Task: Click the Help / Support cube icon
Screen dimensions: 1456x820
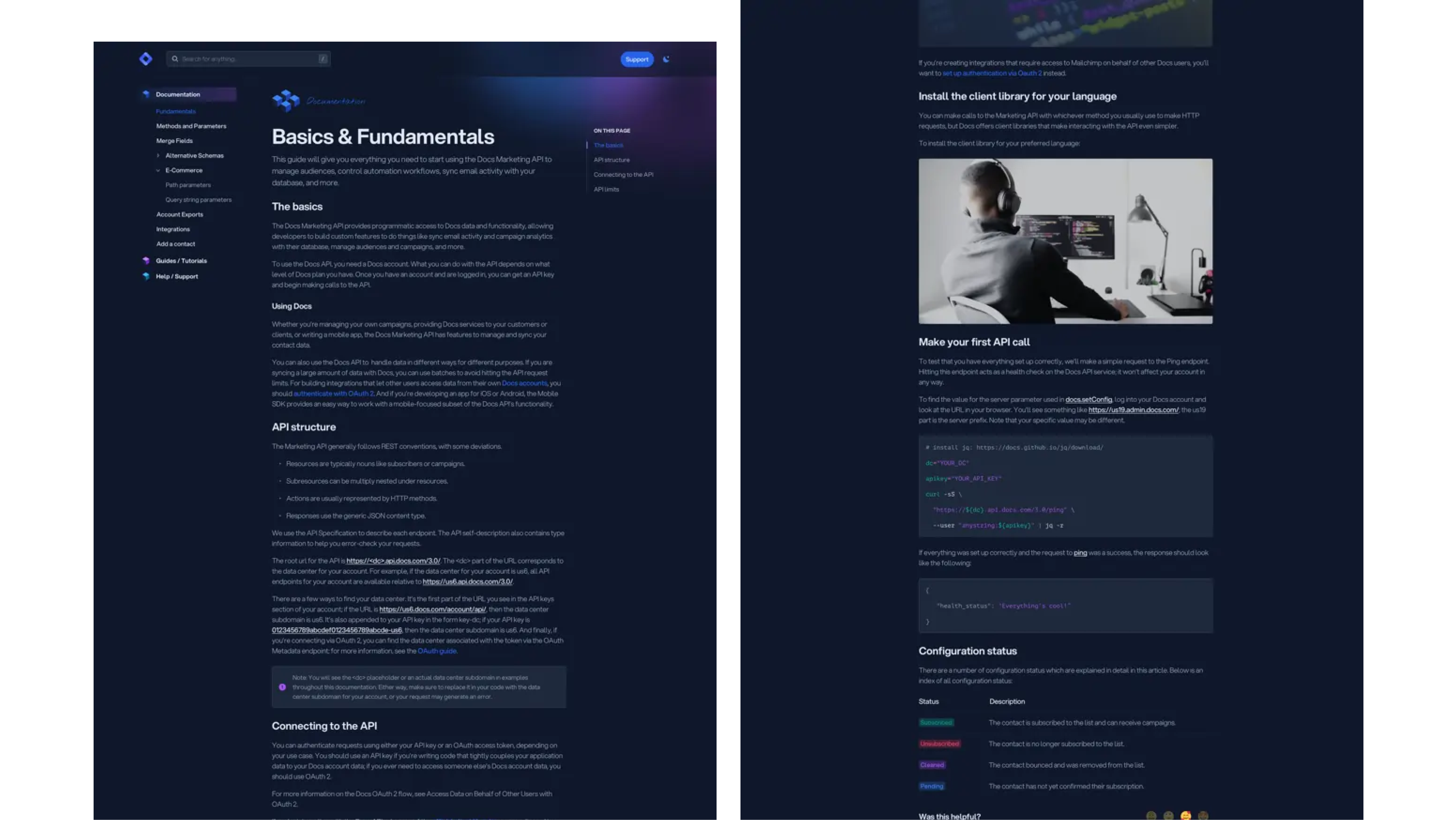Action: click(146, 277)
